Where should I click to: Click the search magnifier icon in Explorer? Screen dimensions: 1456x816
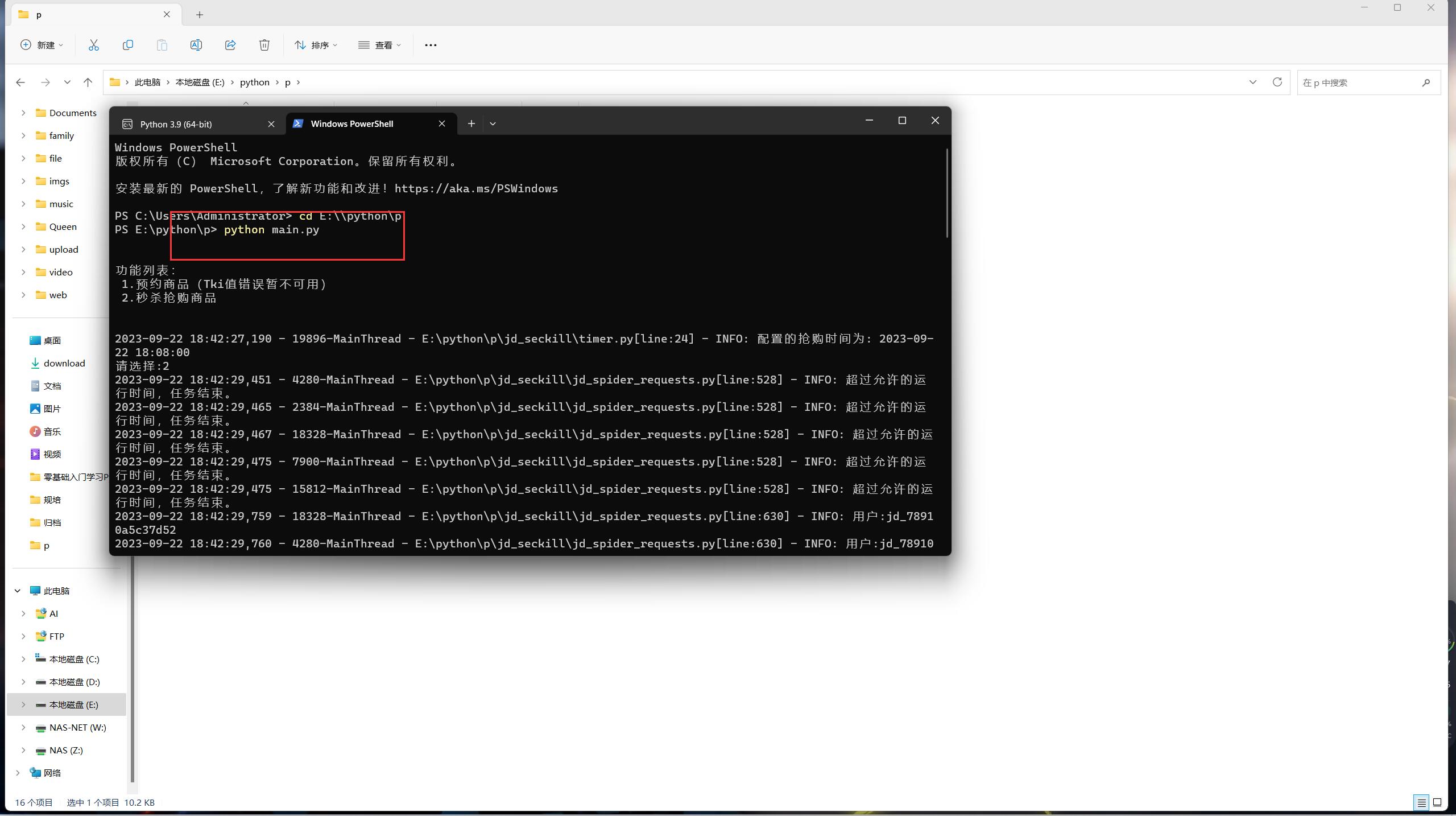tap(1426, 83)
